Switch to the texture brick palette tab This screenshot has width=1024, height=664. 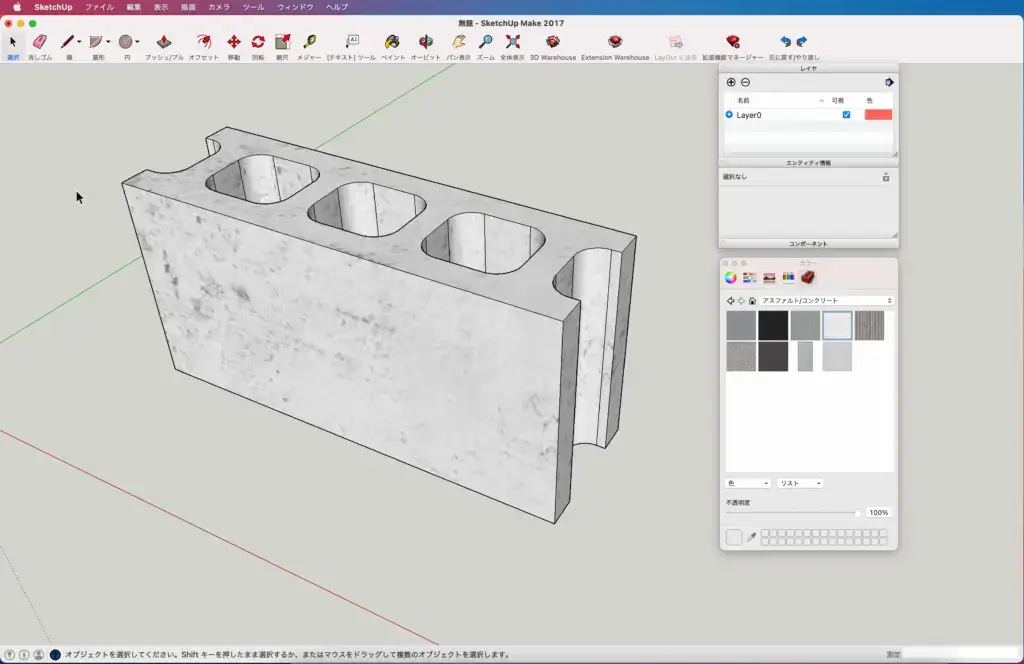[808, 277]
